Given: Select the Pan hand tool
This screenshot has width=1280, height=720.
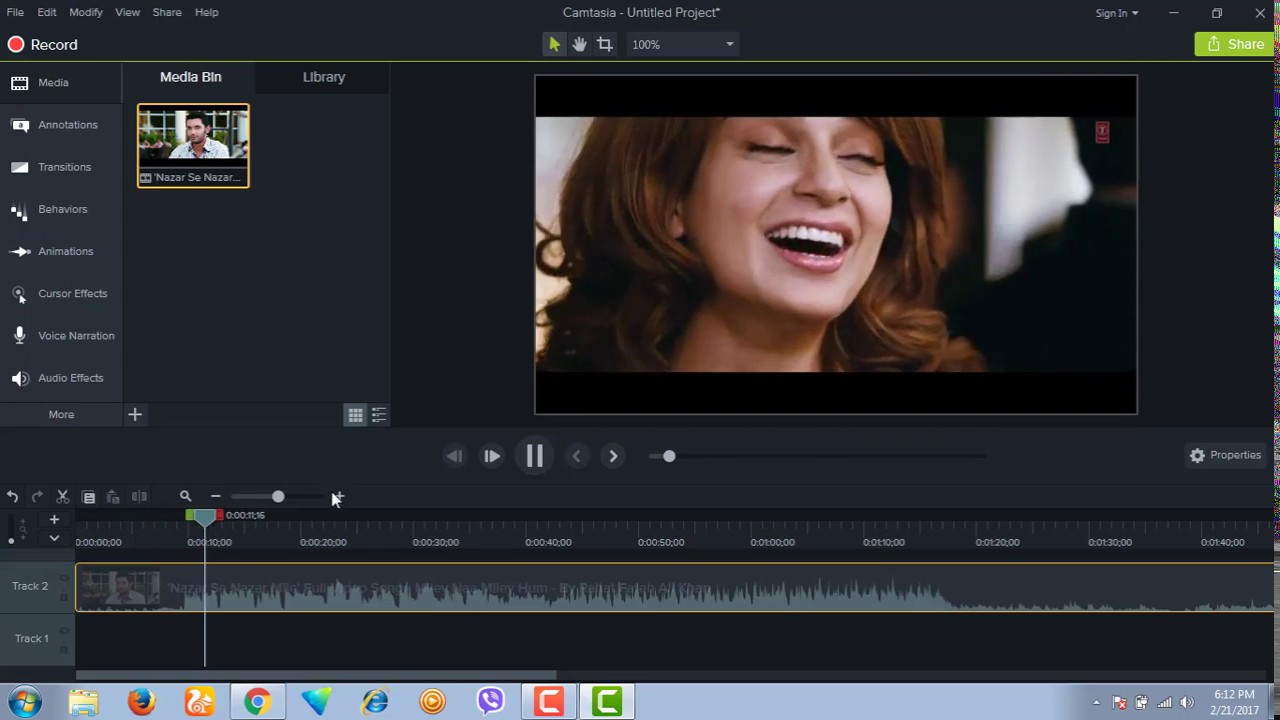Looking at the screenshot, I should [579, 44].
